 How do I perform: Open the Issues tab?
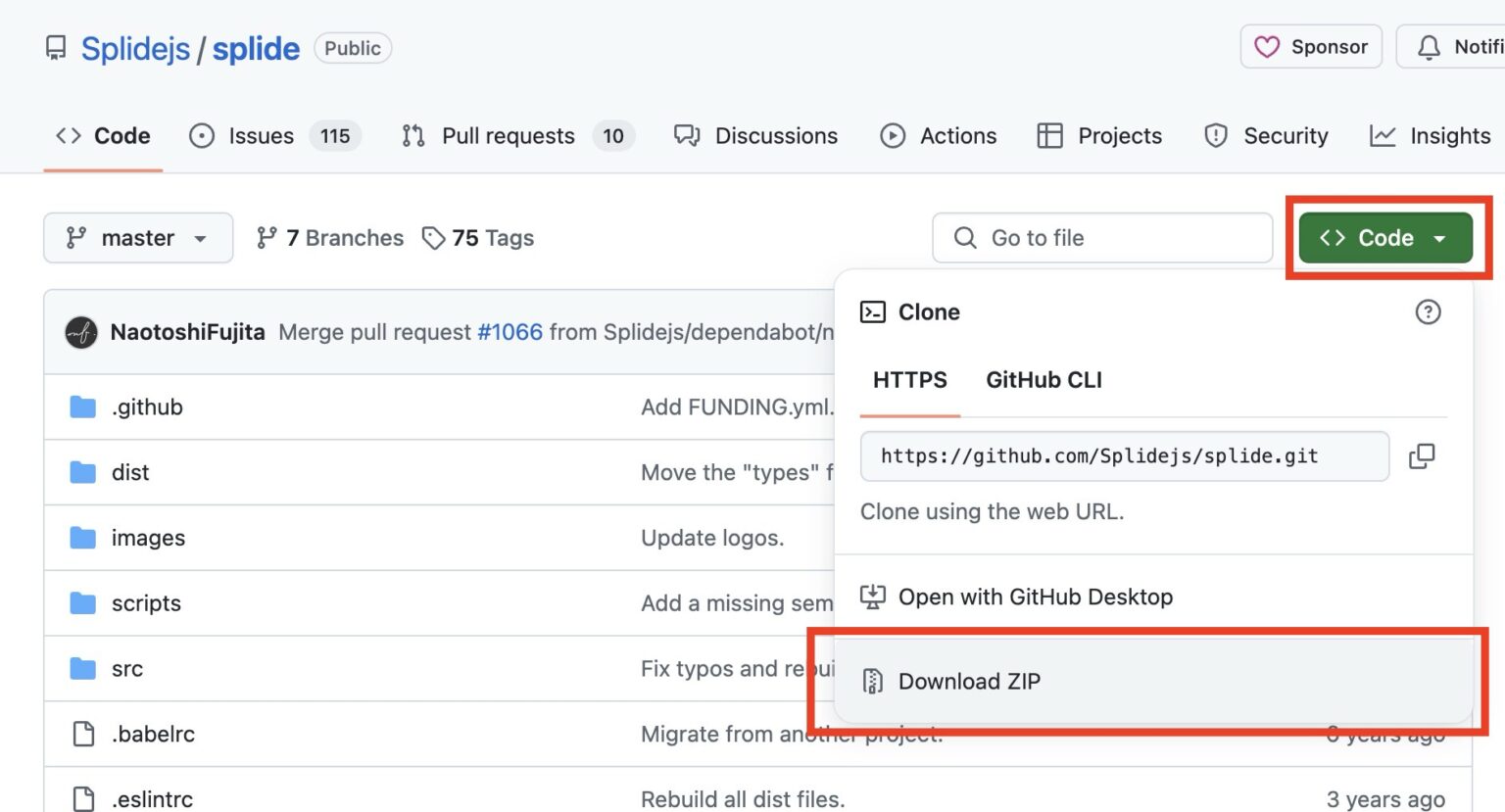(261, 136)
